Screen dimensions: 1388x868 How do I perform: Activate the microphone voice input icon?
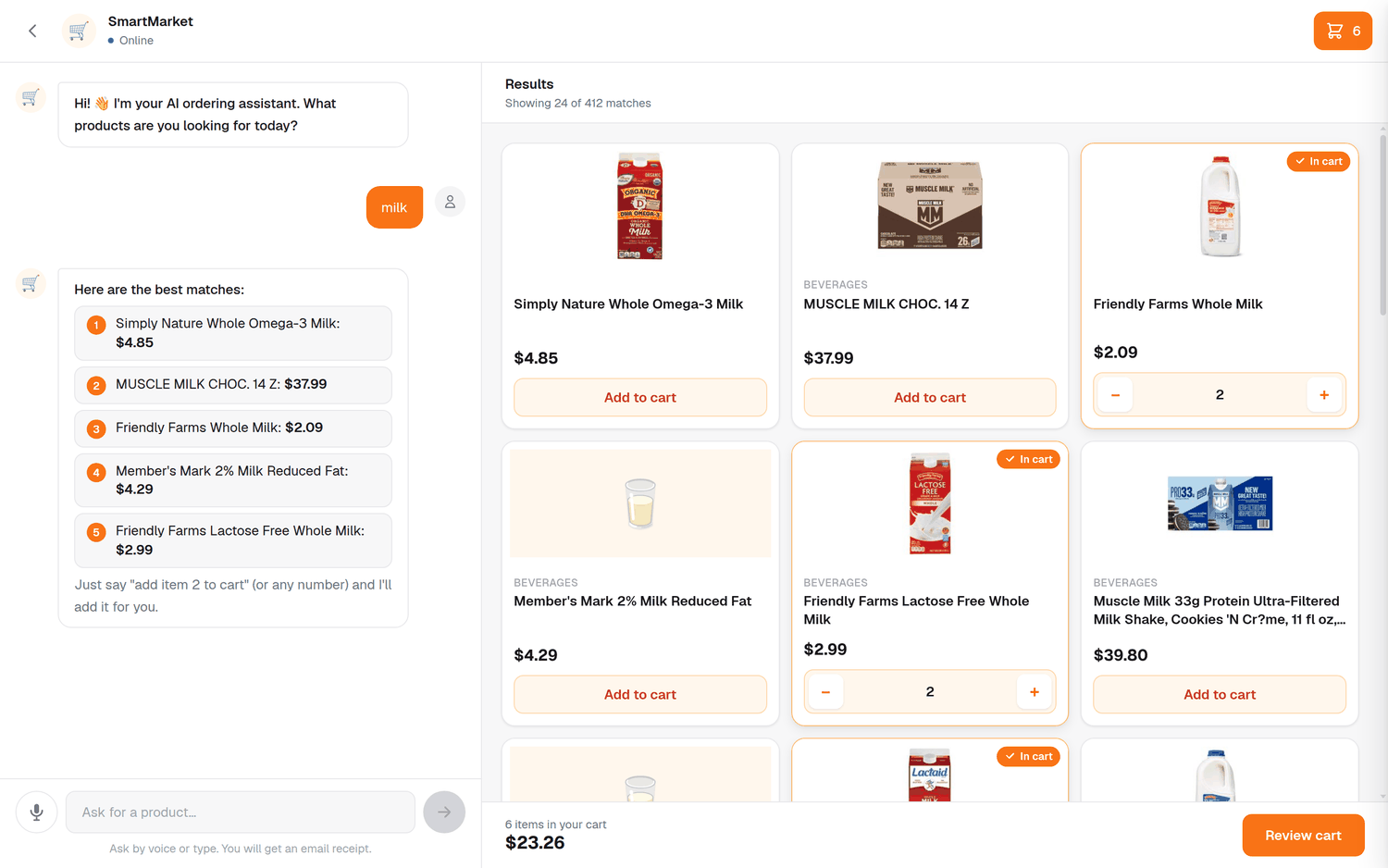point(36,812)
